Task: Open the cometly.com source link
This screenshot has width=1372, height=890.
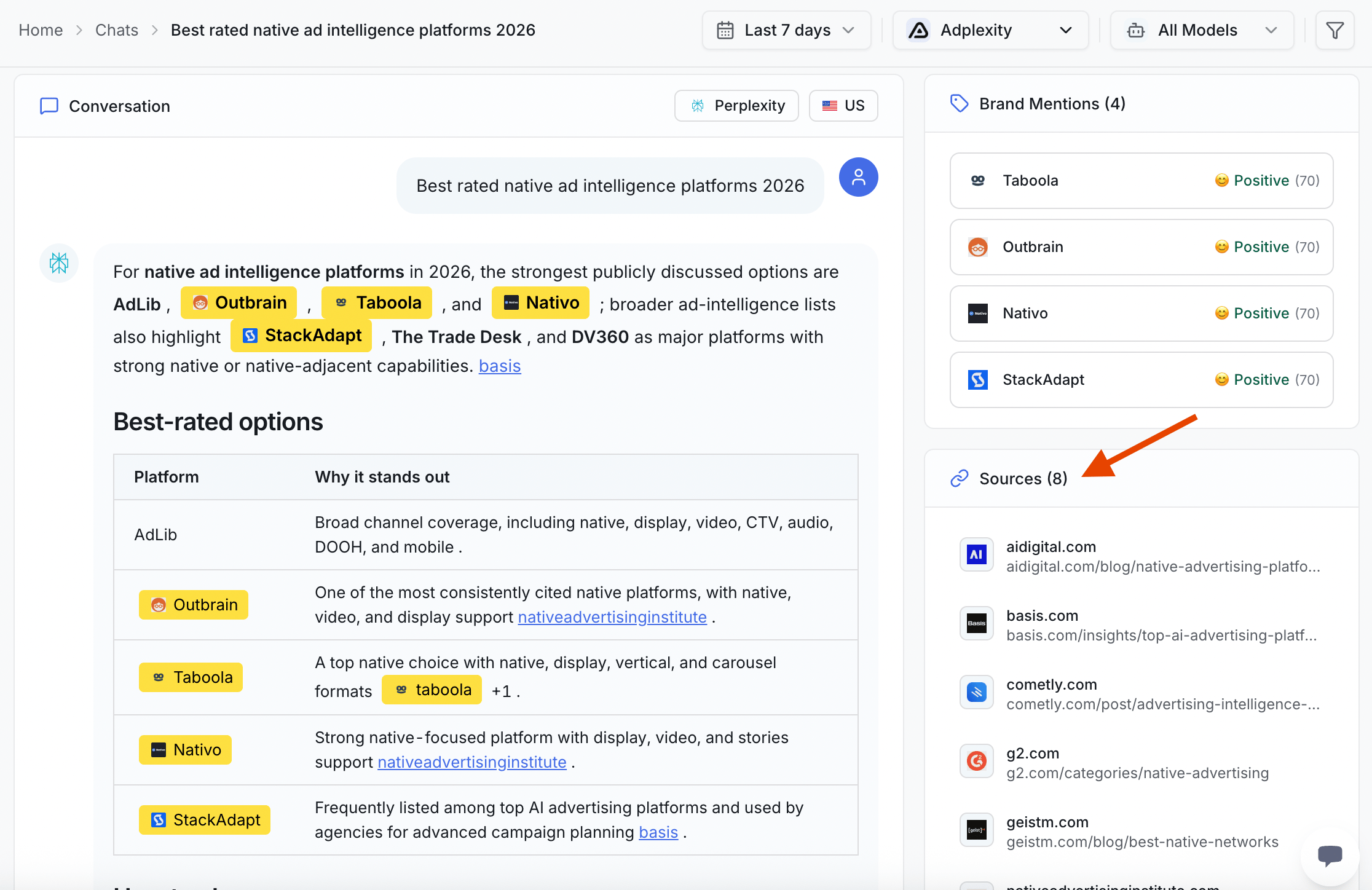Action: [1141, 694]
